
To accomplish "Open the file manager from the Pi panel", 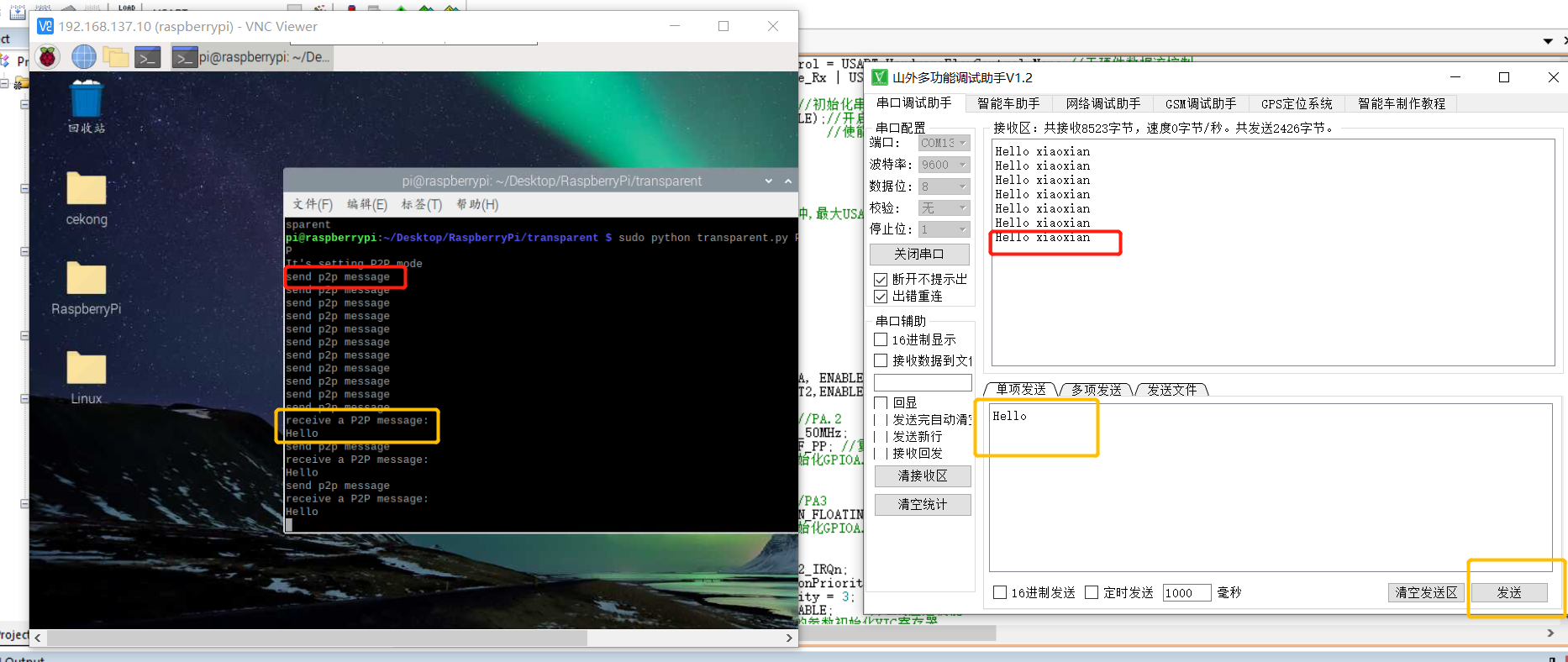I will coord(116,57).
